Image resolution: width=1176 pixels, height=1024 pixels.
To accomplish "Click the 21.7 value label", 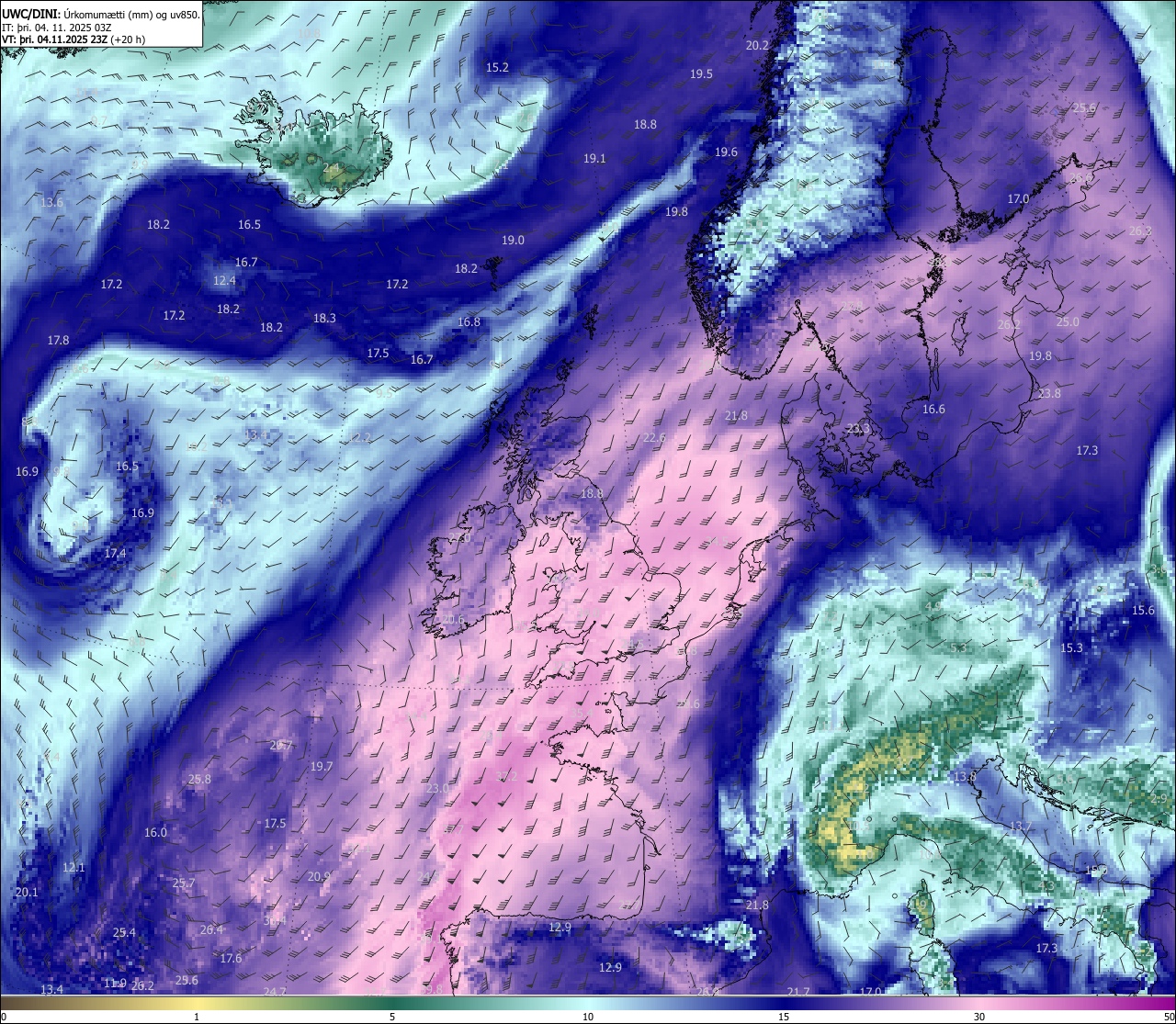I will point(799,992).
